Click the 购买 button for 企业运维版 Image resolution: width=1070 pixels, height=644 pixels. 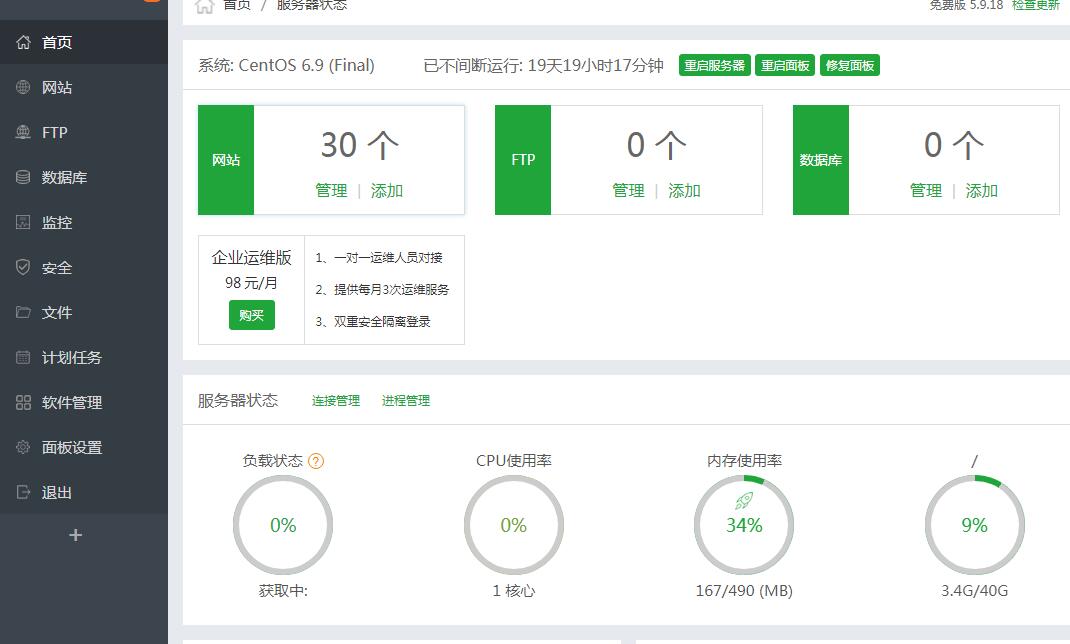coord(251,315)
